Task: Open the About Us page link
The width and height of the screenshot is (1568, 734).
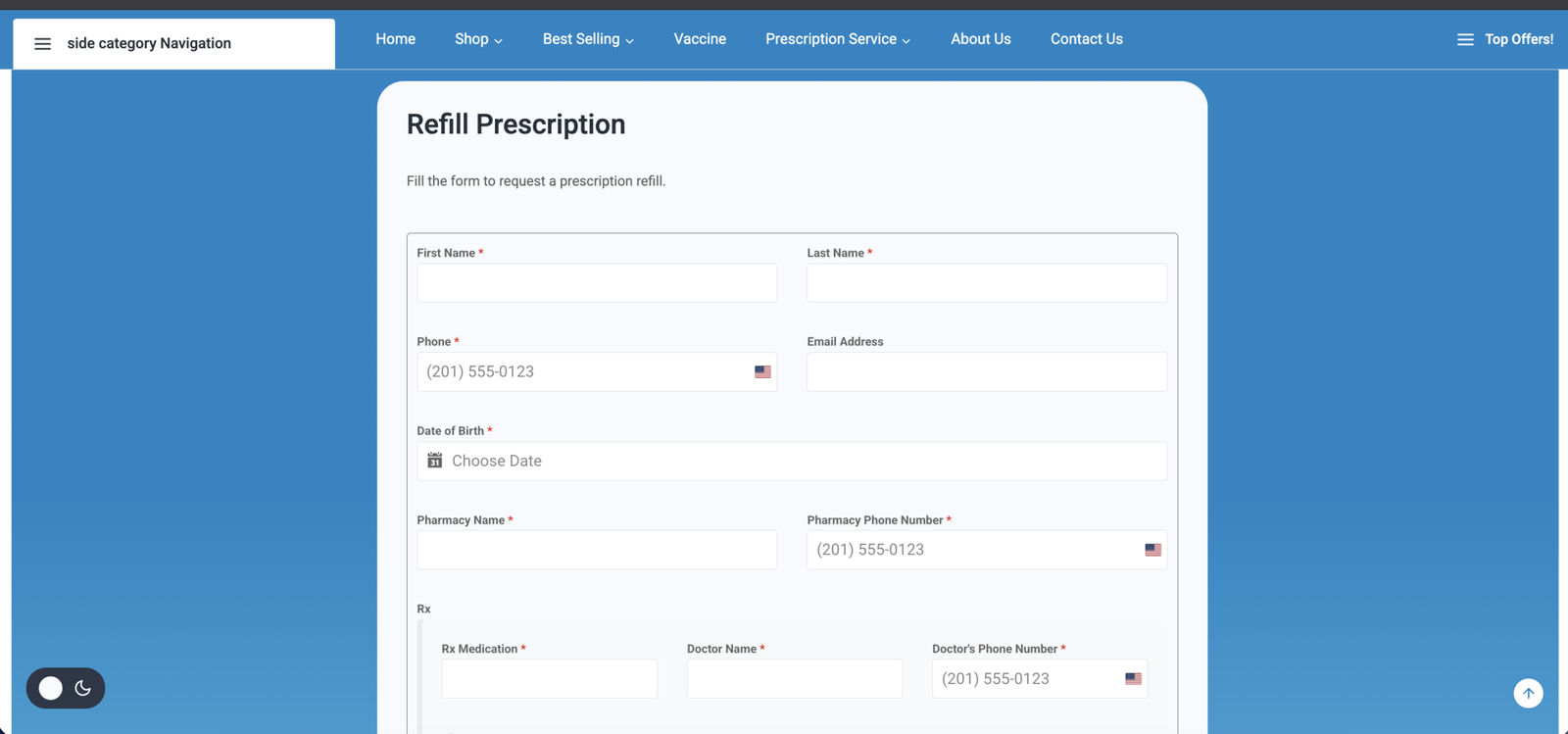Action: coord(980,39)
